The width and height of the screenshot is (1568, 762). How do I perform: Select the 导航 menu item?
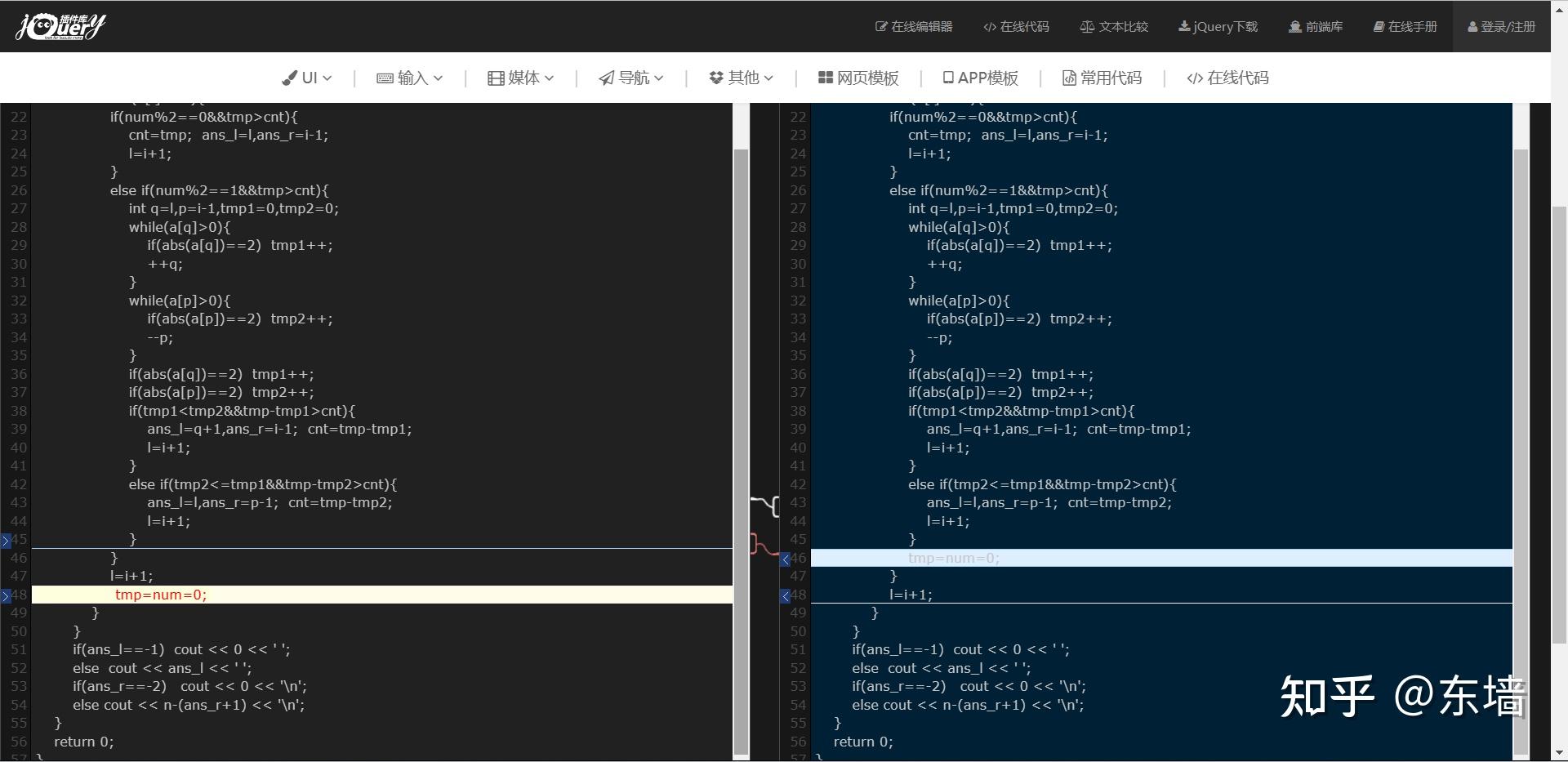(x=630, y=78)
